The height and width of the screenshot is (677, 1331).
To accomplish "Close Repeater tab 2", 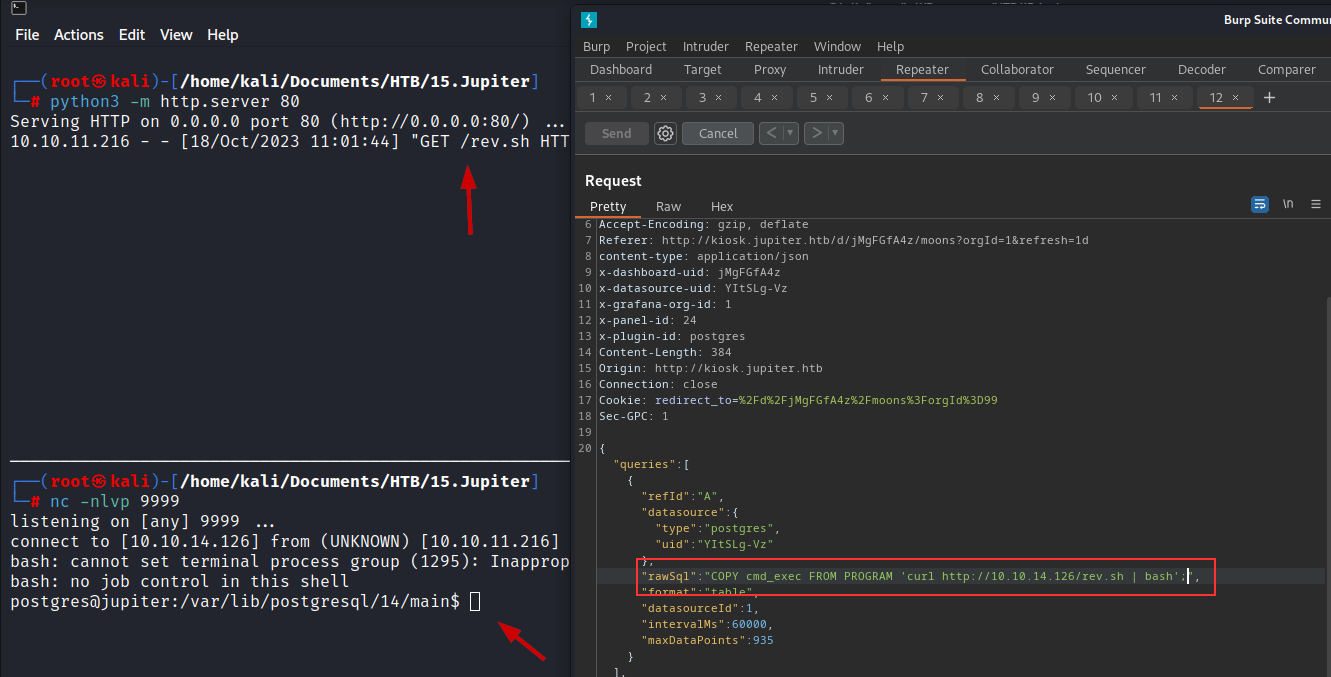I will pos(664,98).
